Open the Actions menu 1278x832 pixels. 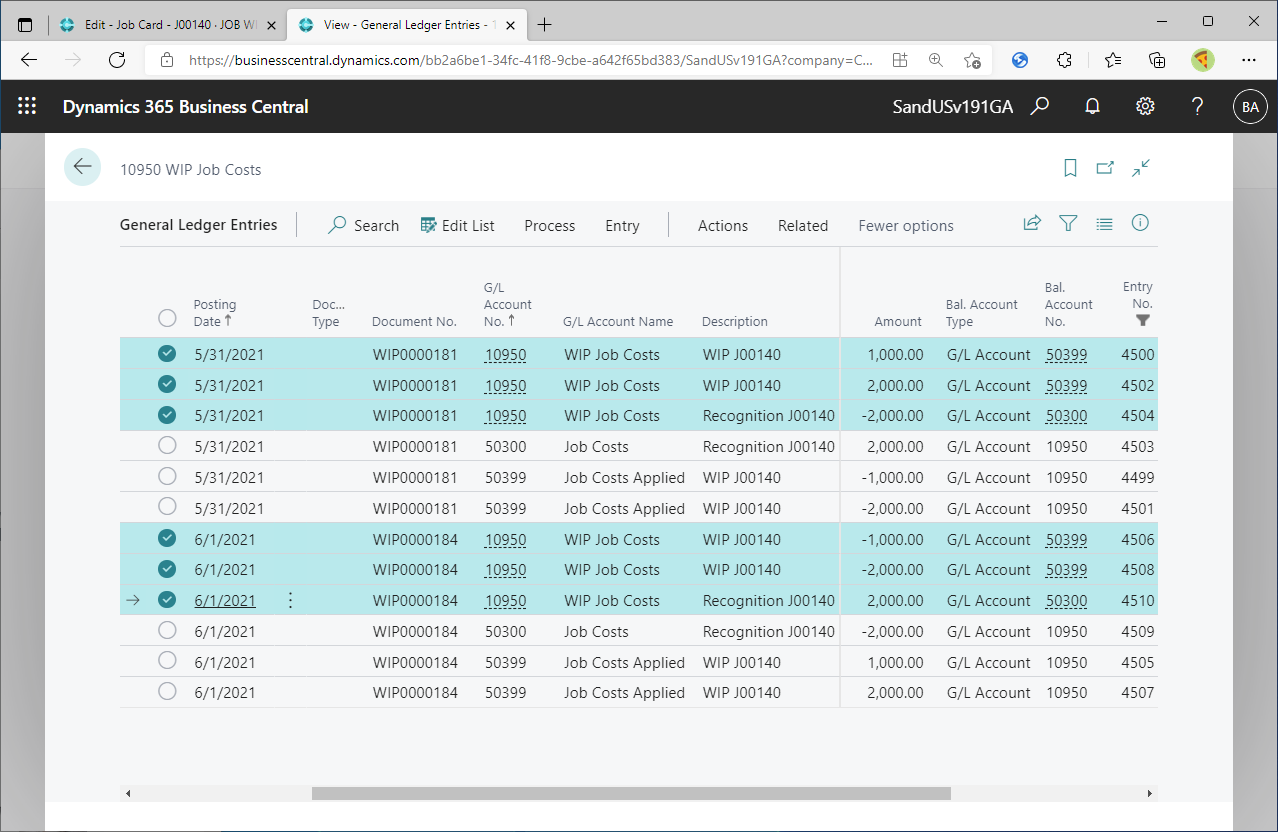point(722,226)
